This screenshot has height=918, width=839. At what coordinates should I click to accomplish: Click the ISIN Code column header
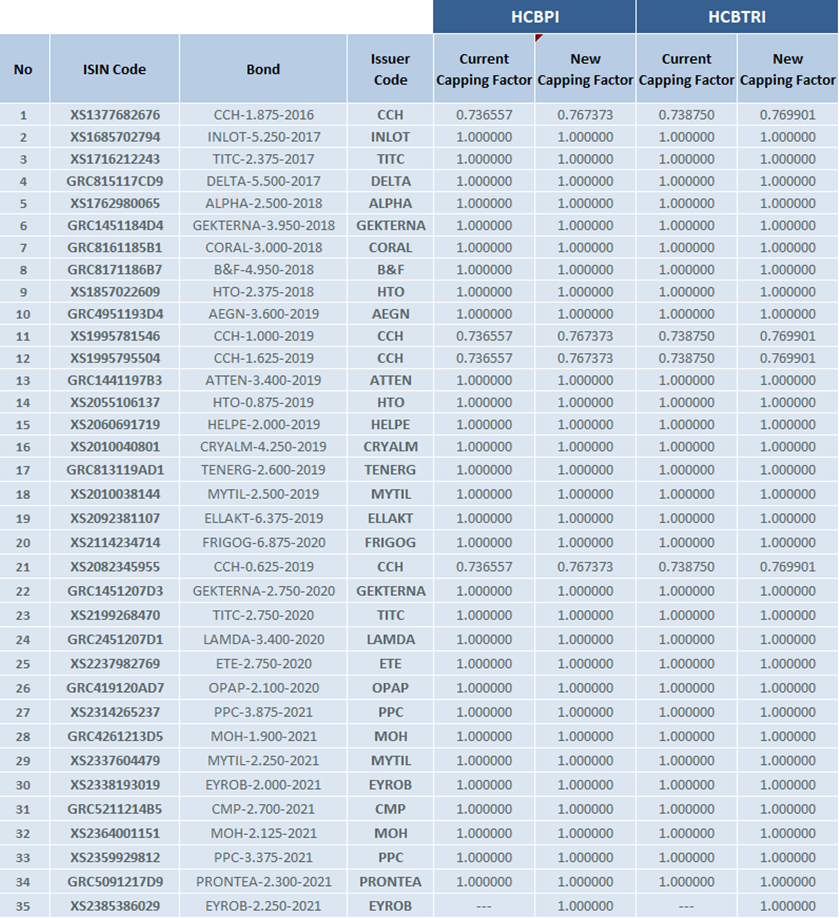pyautogui.click(x=114, y=69)
